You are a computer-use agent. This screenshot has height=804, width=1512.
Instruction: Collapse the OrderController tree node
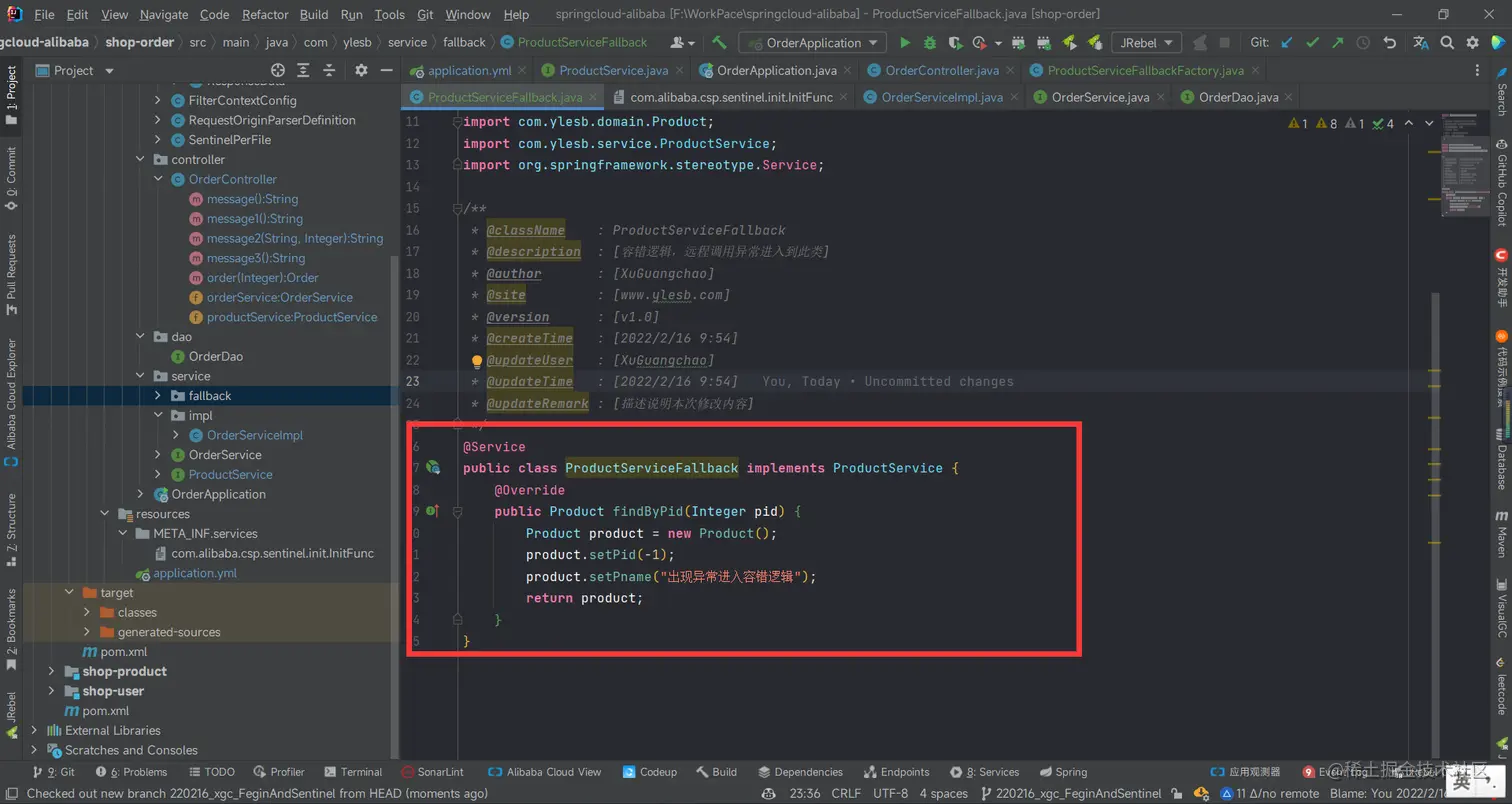tap(158, 179)
